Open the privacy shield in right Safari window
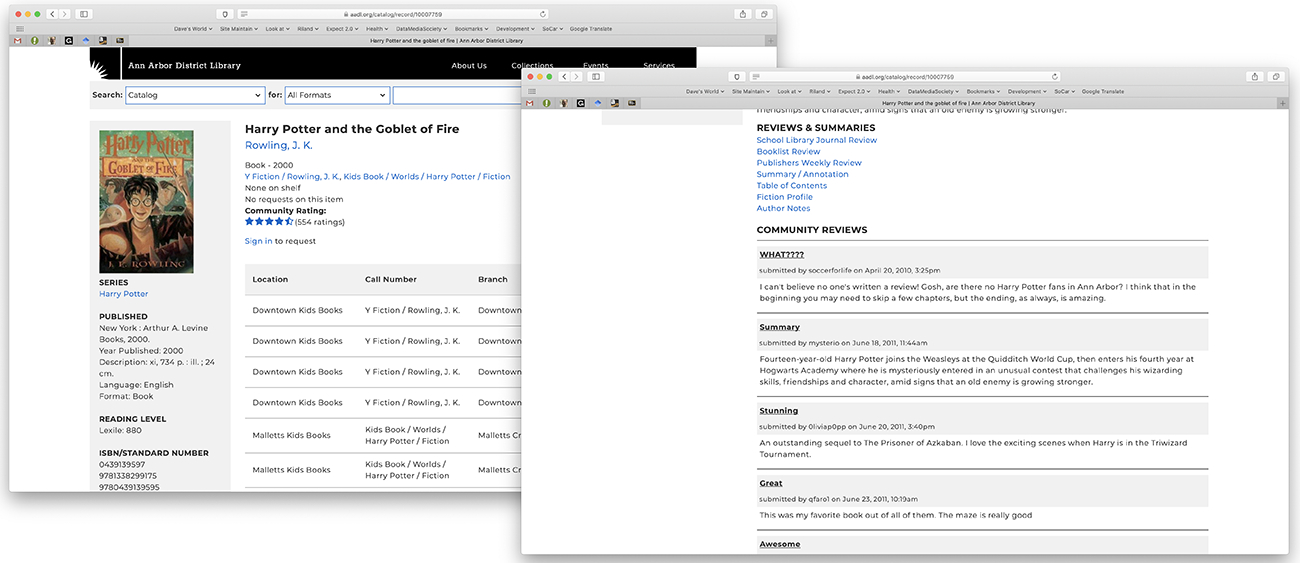 coord(737,76)
